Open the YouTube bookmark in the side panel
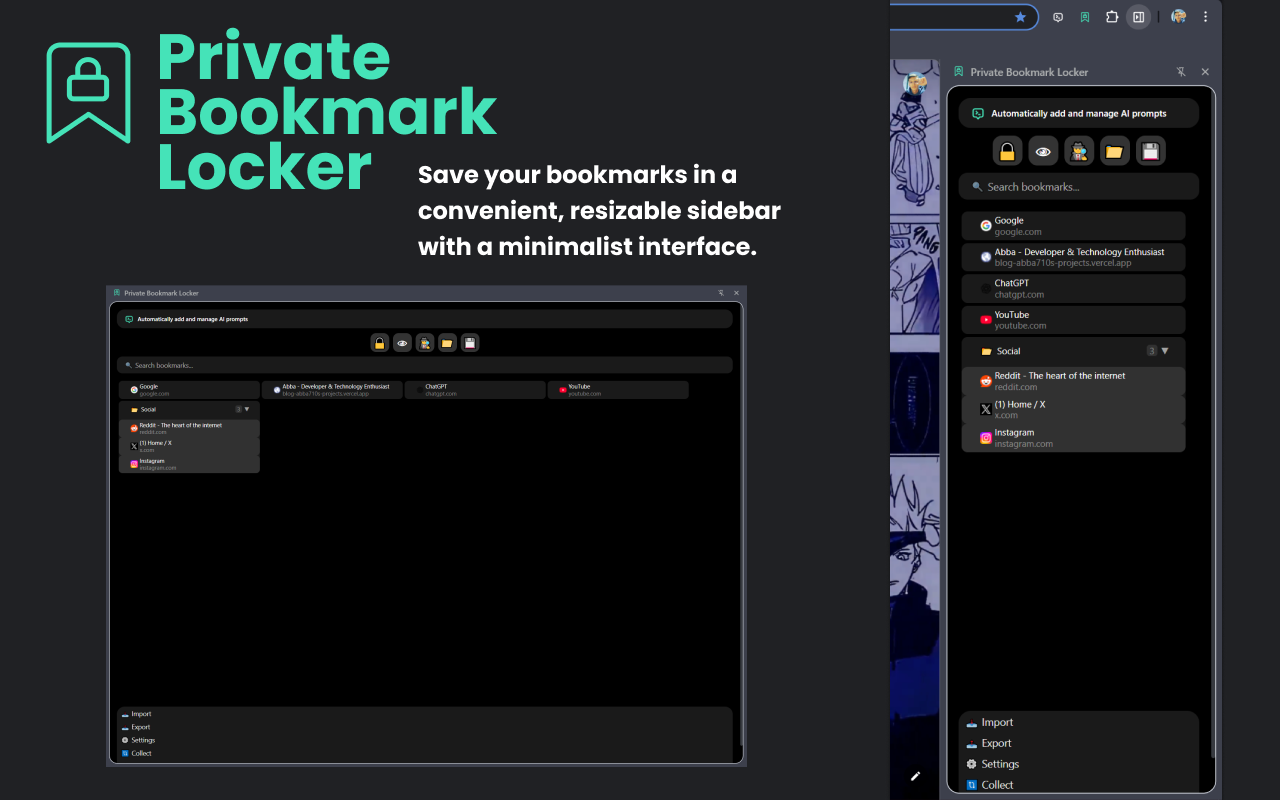Viewport: 1280px width, 800px height. (1073, 320)
